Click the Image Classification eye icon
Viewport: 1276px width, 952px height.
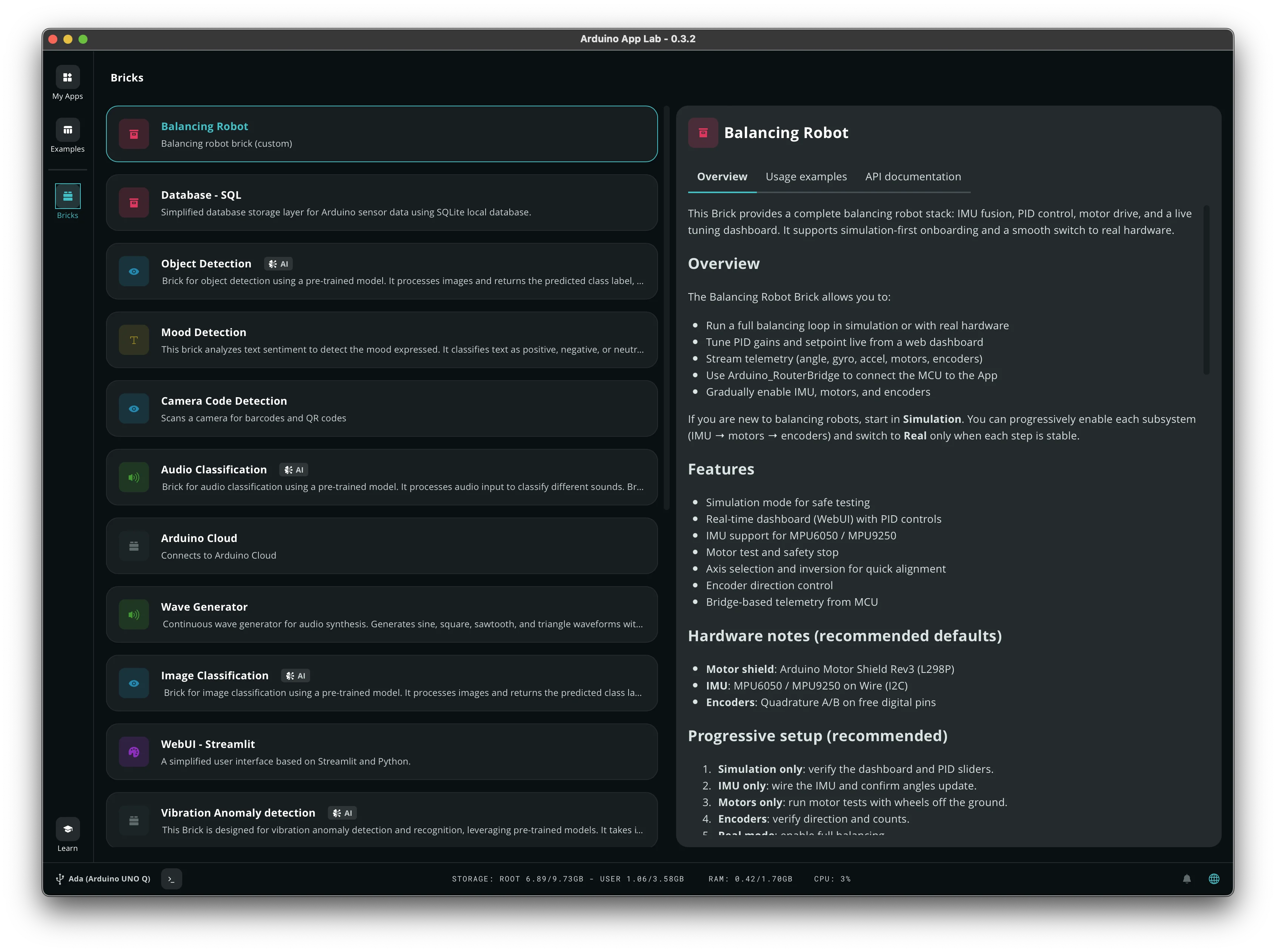coord(134,683)
